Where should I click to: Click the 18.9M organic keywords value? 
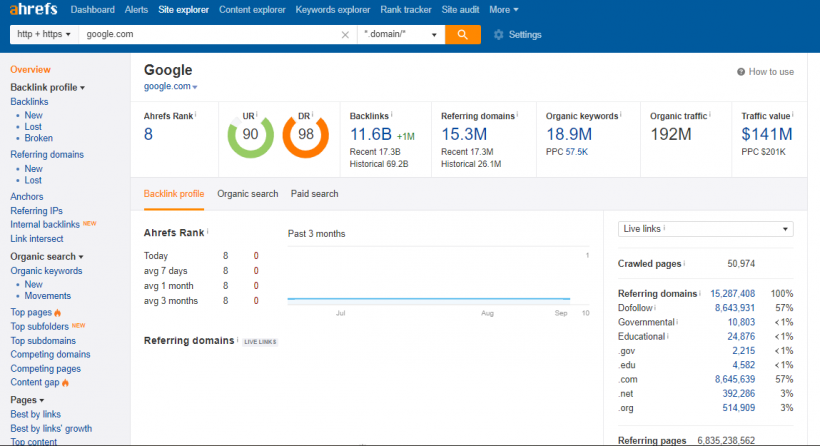(569, 134)
